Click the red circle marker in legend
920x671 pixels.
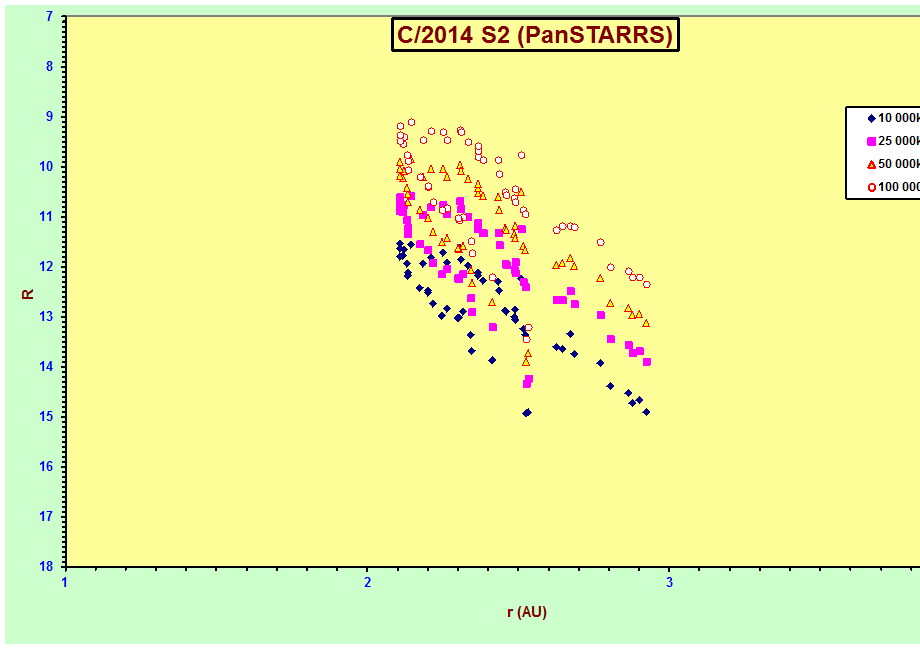tap(871, 188)
